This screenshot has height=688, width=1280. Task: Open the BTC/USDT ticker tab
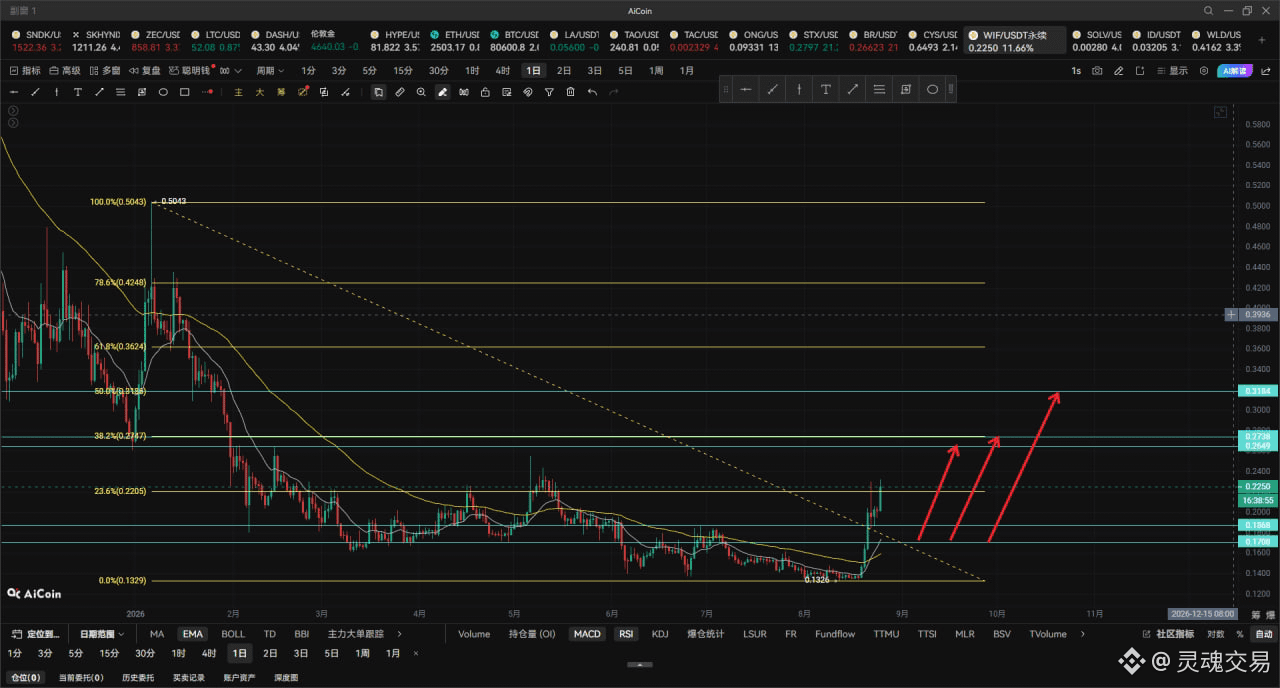coord(514,40)
